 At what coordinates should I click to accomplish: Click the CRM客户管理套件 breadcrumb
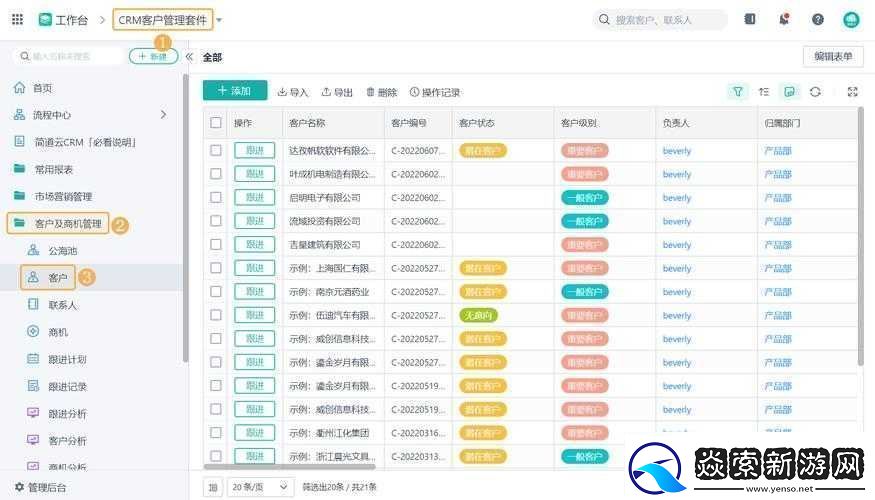[x=162, y=20]
